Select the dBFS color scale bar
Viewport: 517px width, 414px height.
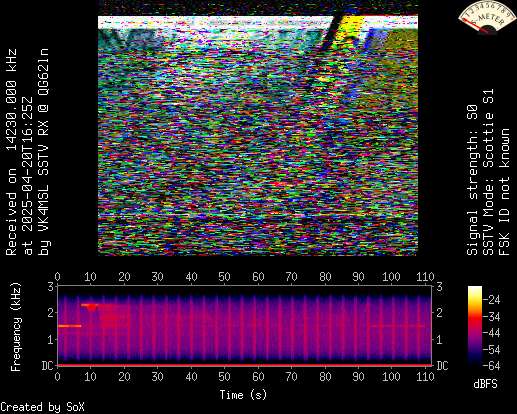point(475,326)
